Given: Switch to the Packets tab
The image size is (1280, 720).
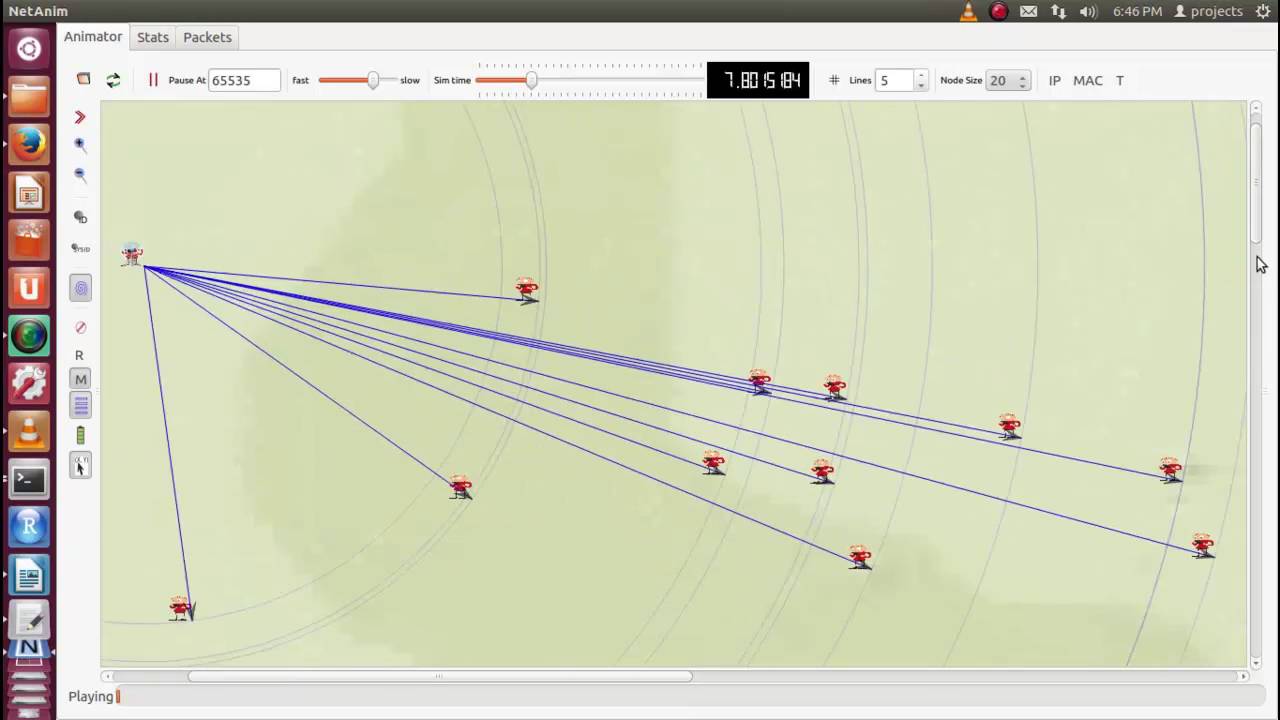Looking at the screenshot, I should [x=207, y=37].
